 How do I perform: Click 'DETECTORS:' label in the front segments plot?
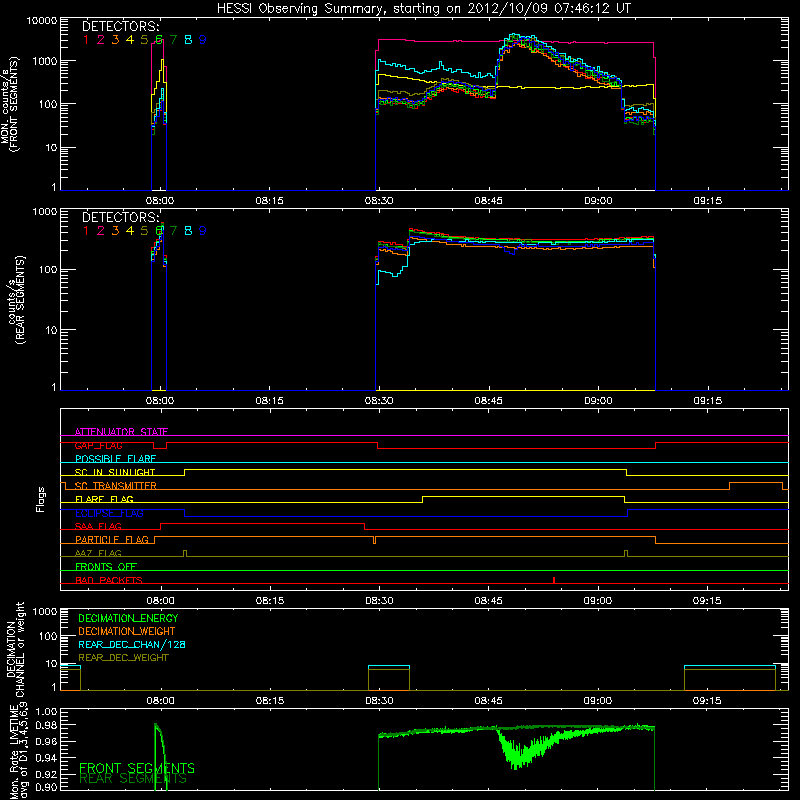tap(121, 27)
